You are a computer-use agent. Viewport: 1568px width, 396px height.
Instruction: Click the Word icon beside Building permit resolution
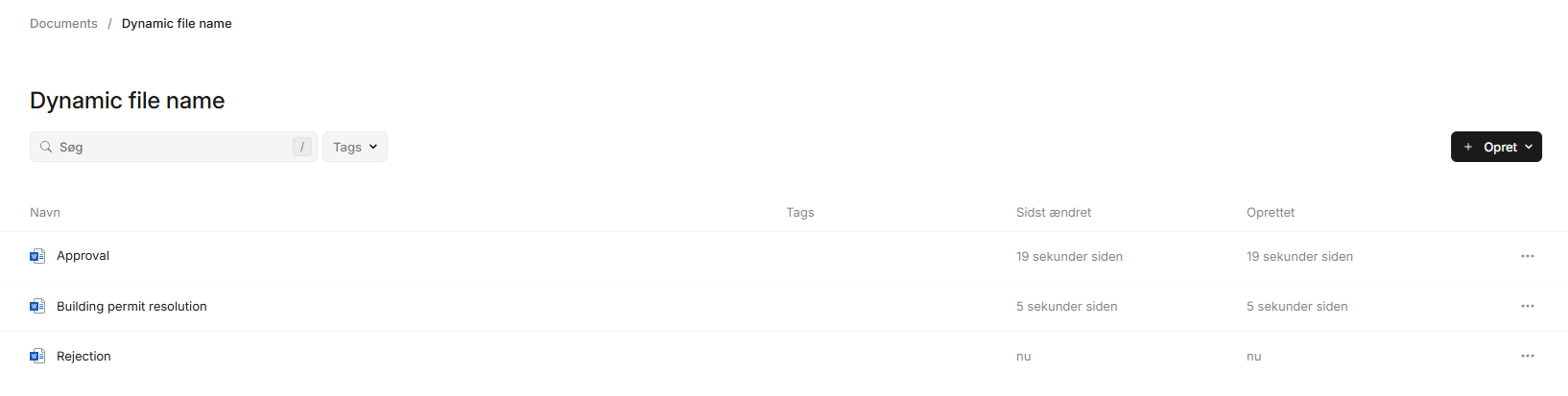(x=37, y=306)
